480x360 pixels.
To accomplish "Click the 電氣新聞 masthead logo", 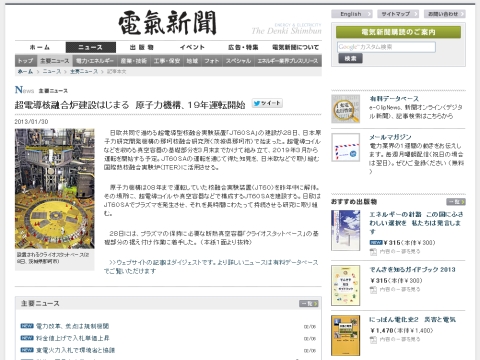I will click(x=168, y=23).
